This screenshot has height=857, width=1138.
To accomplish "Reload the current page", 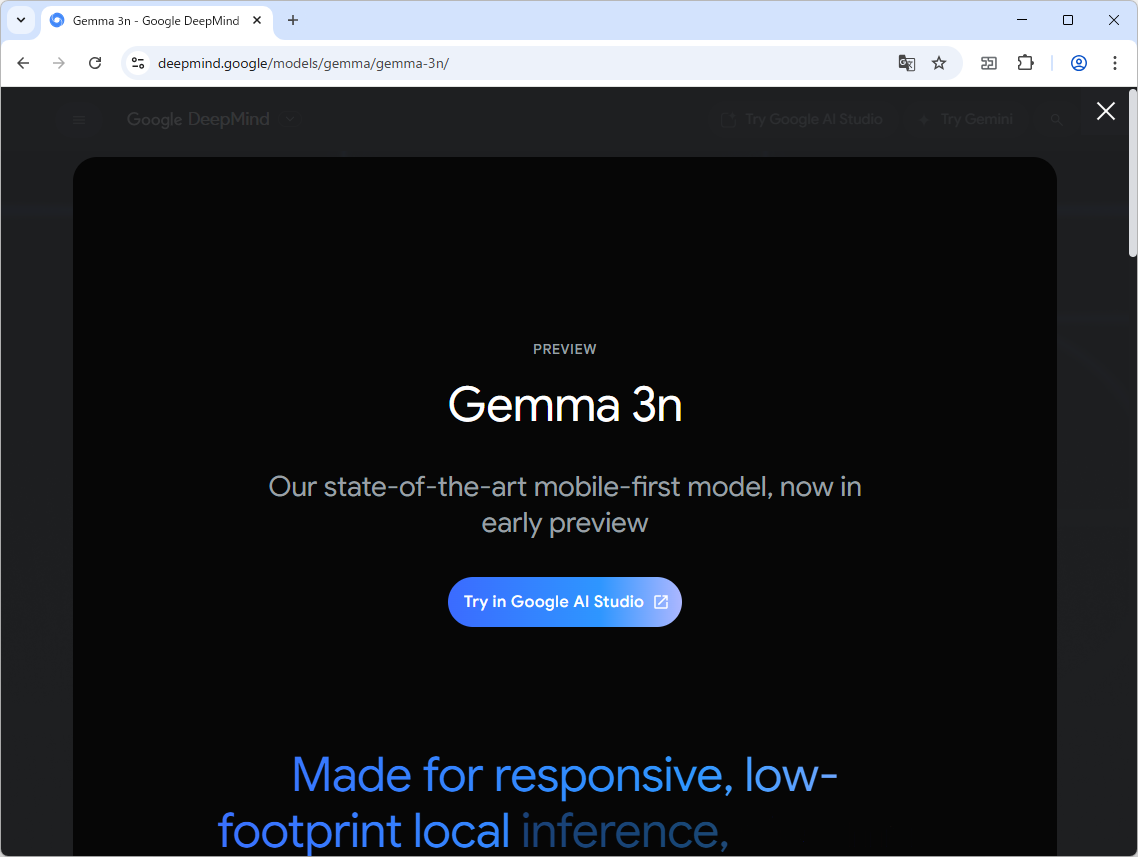I will (x=95, y=62).
